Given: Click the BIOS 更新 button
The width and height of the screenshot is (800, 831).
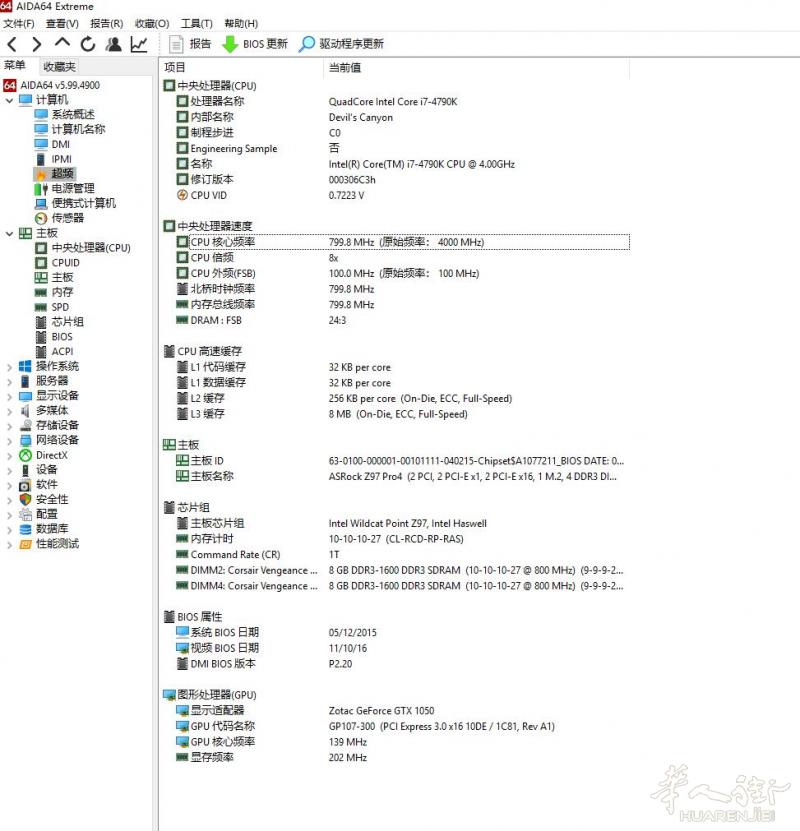Looking at the screenshot, I should pos(255,44).
